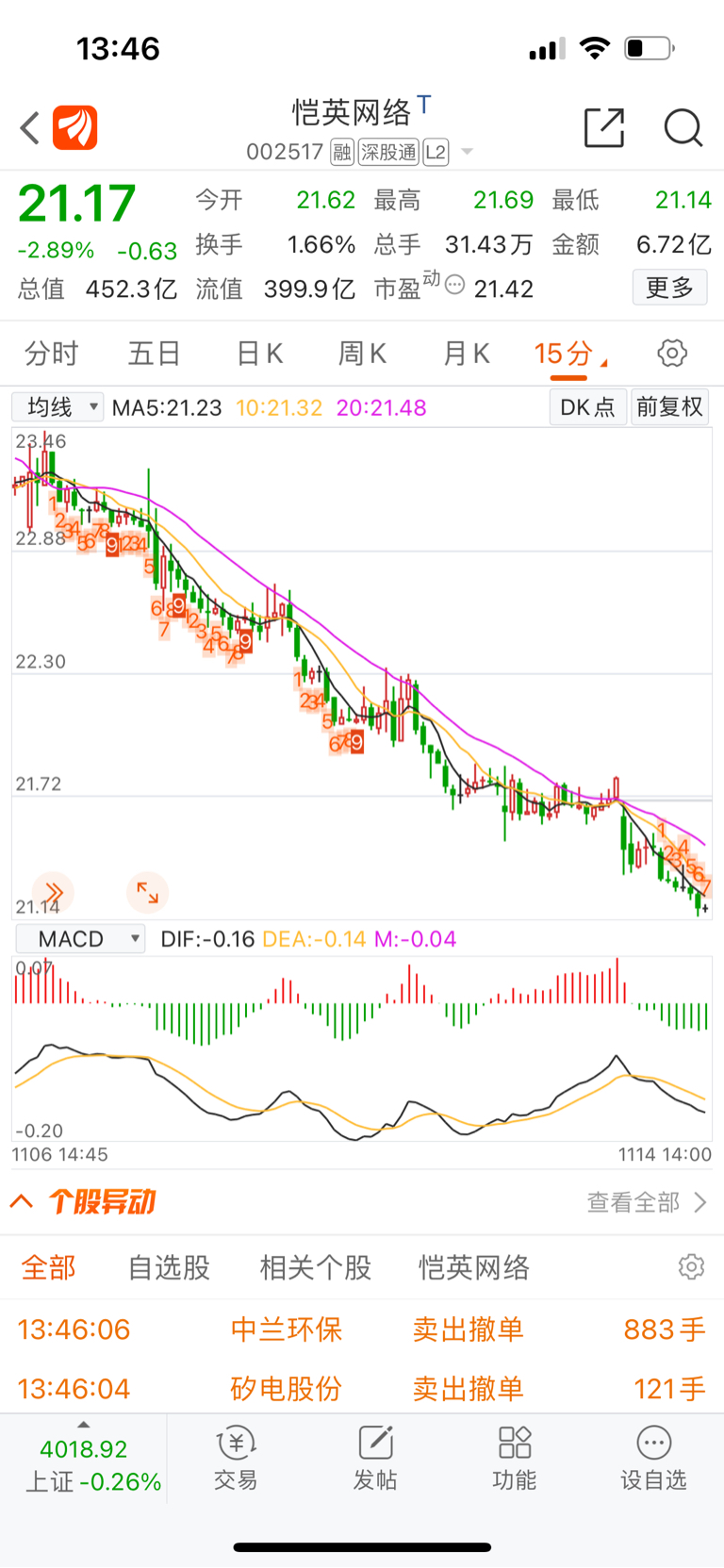
Task: Tap 121手 order volume
Action: tap(669, 1389)
